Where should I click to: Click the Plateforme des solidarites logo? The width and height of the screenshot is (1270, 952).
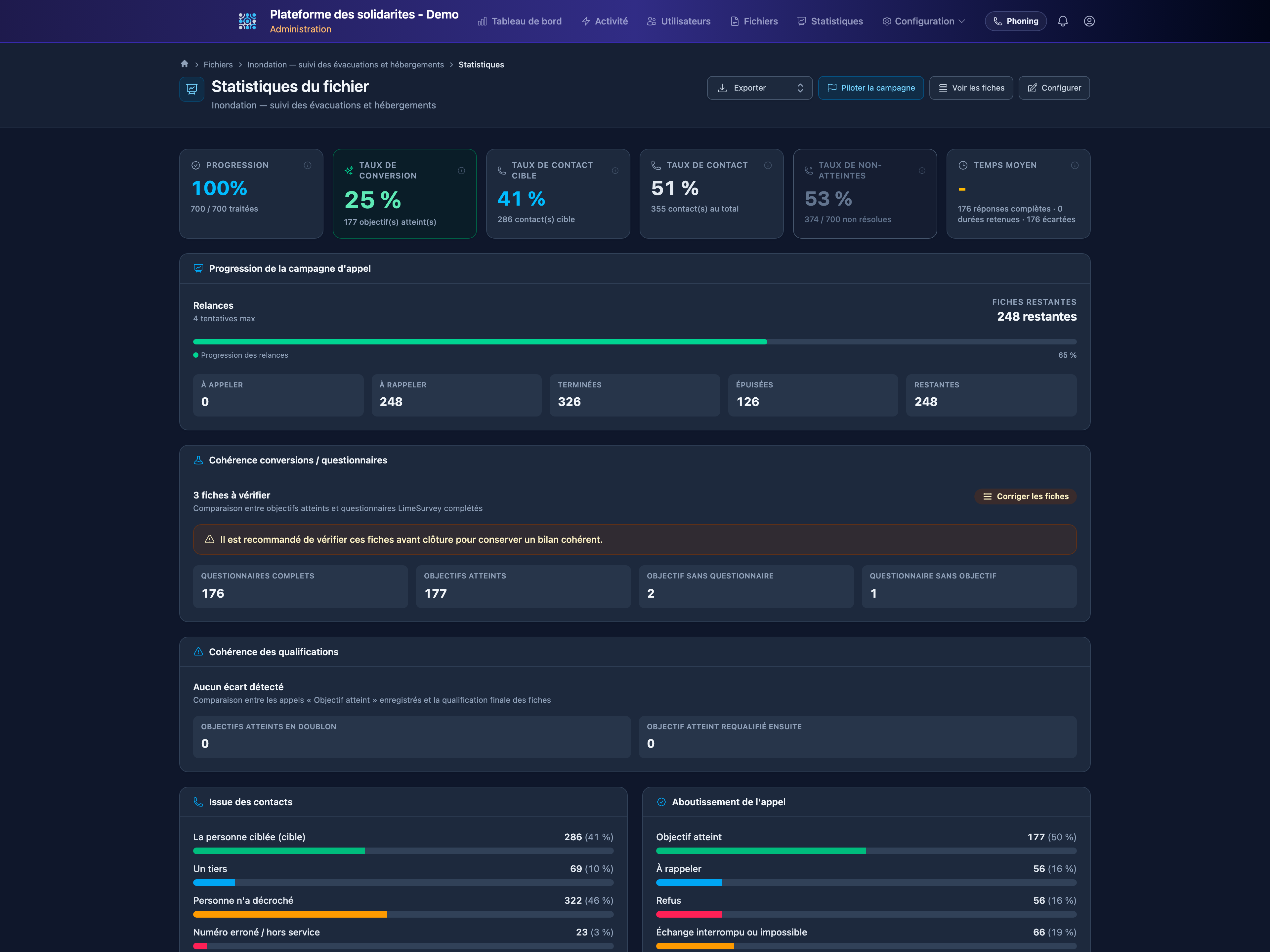[247, 21]
